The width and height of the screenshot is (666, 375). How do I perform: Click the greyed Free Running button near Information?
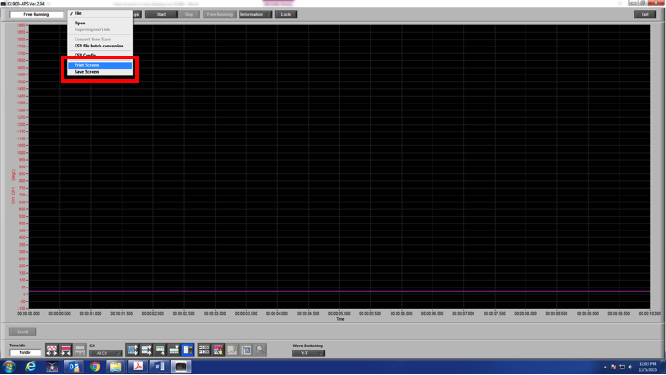[220, 14]
